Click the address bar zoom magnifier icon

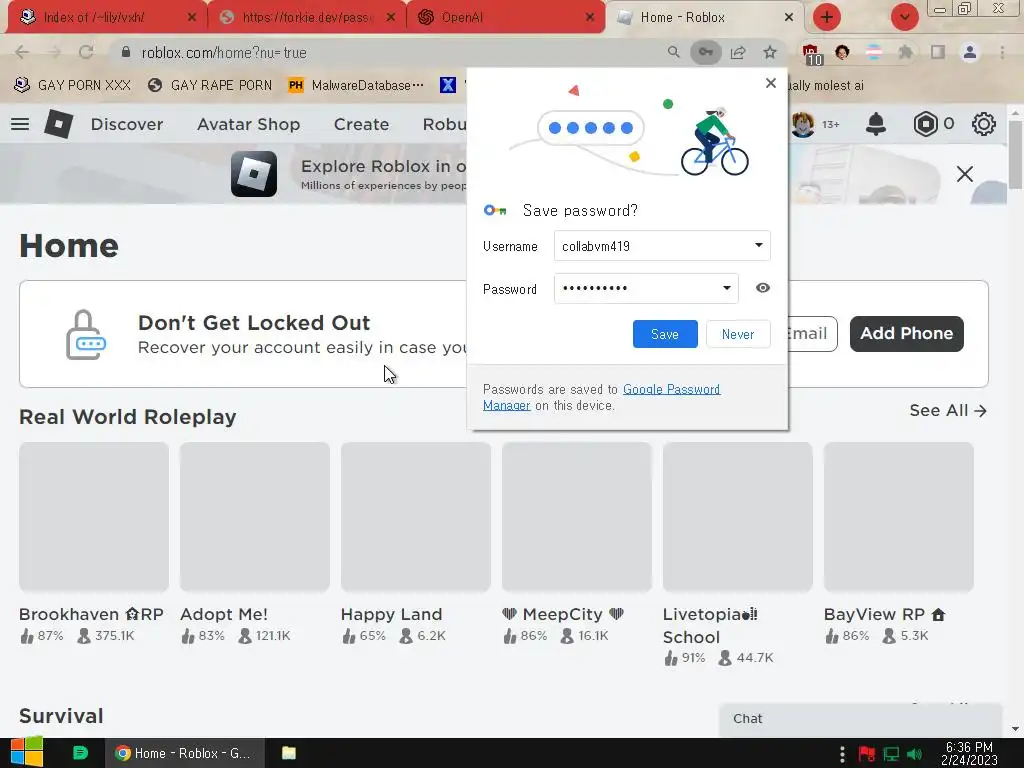point(673,52)
